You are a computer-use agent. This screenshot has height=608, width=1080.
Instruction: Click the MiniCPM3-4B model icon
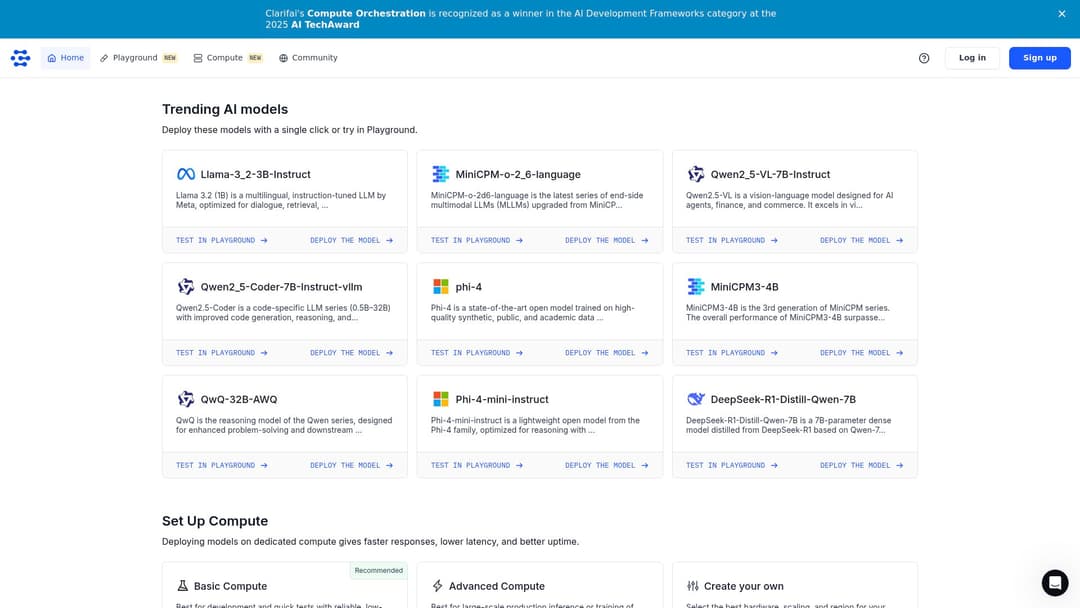tap(696, 286)
